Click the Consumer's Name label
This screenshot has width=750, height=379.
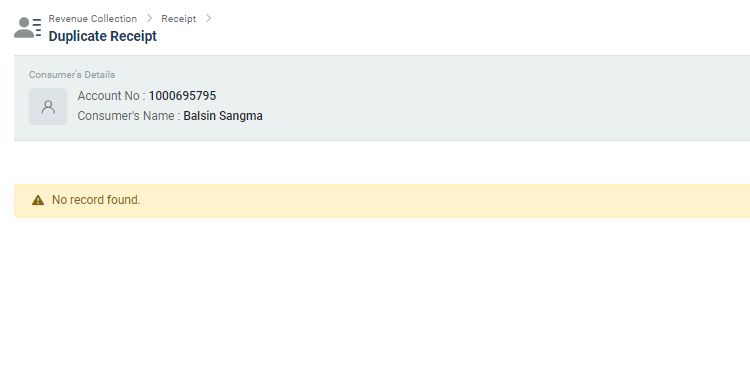[x=126, y=116]
